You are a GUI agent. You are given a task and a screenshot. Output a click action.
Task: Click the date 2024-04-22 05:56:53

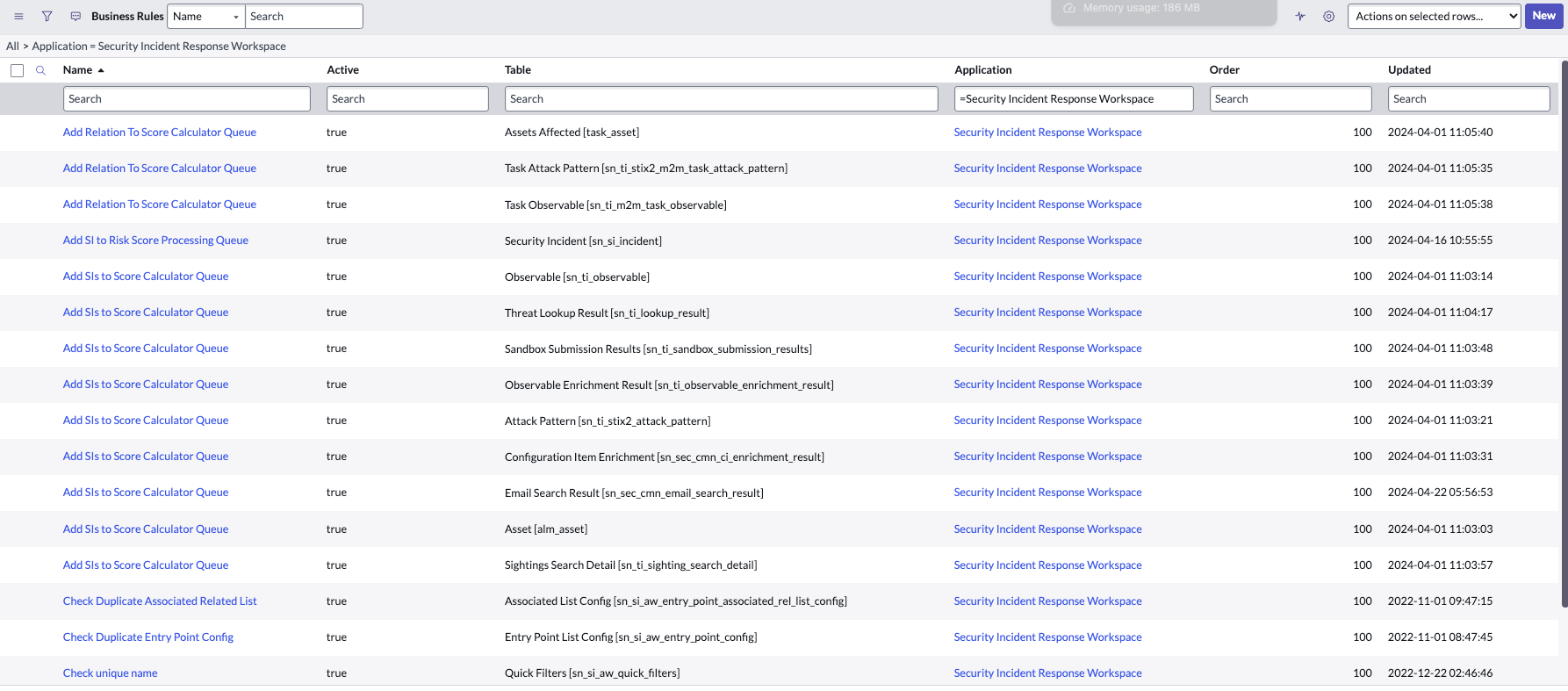(x=1441, y=493)
